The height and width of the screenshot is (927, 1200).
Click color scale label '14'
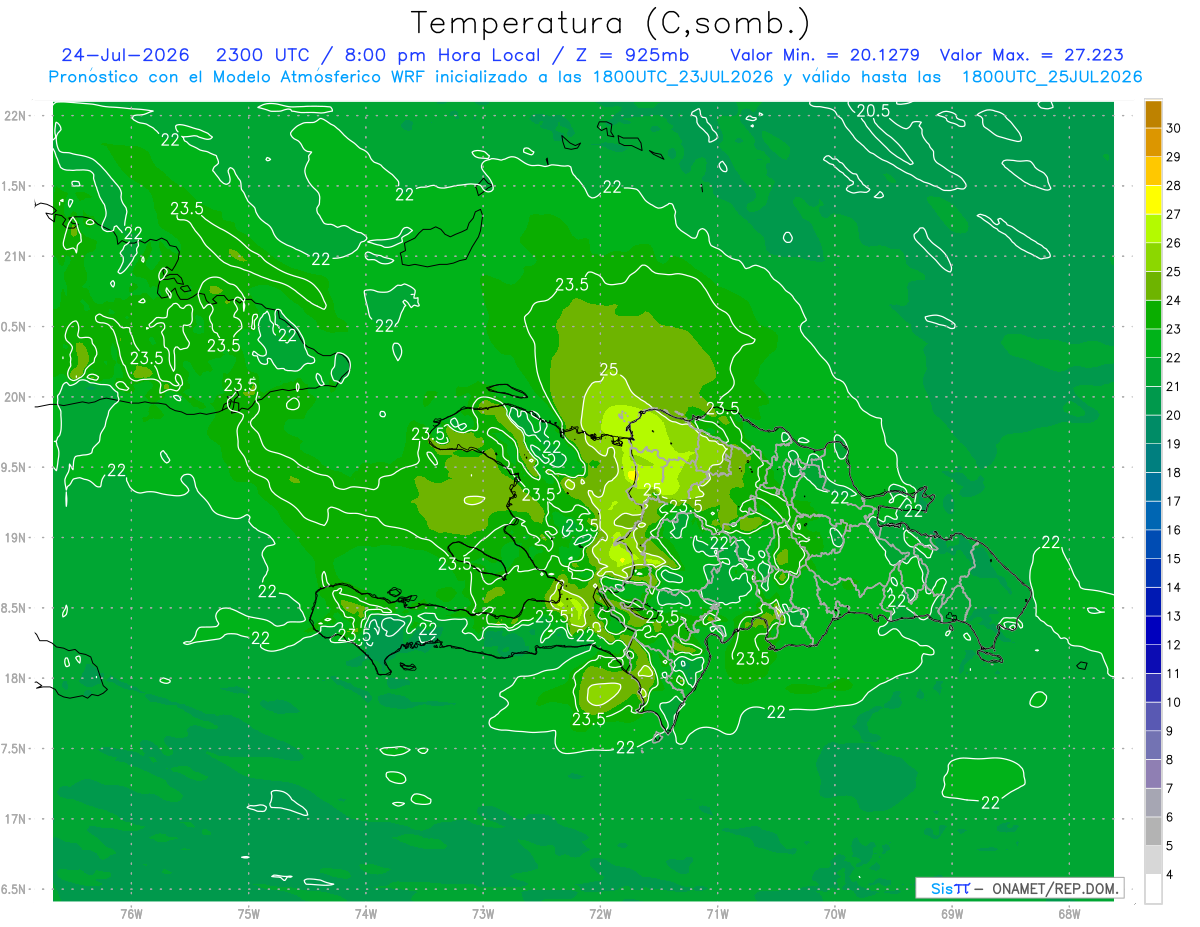point(1173,587)
